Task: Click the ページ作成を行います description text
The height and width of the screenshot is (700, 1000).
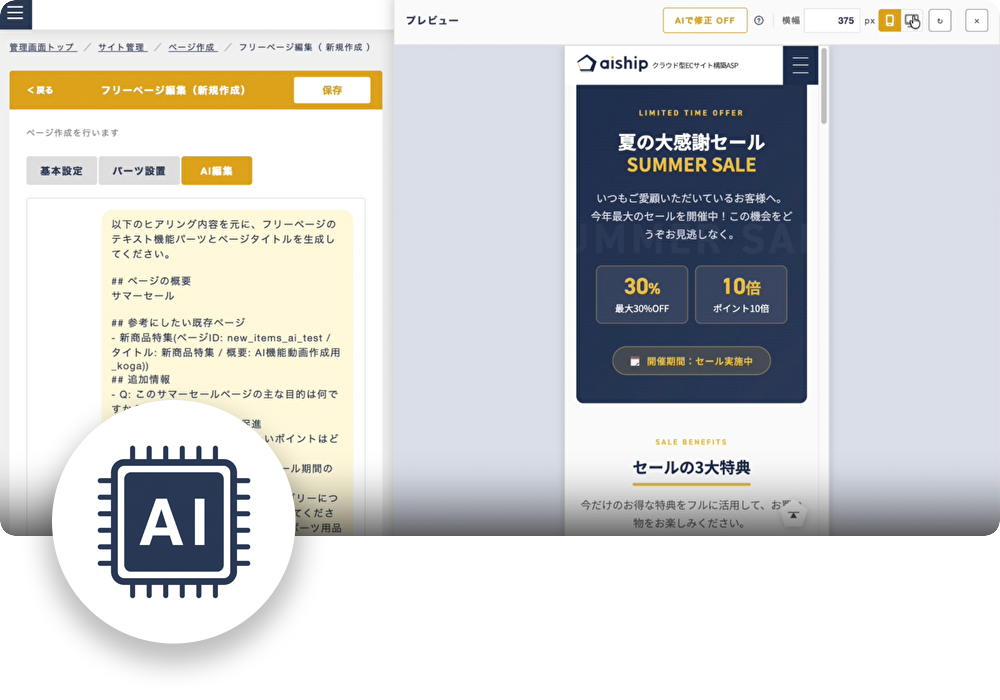Action: click(x=72, y=133)
